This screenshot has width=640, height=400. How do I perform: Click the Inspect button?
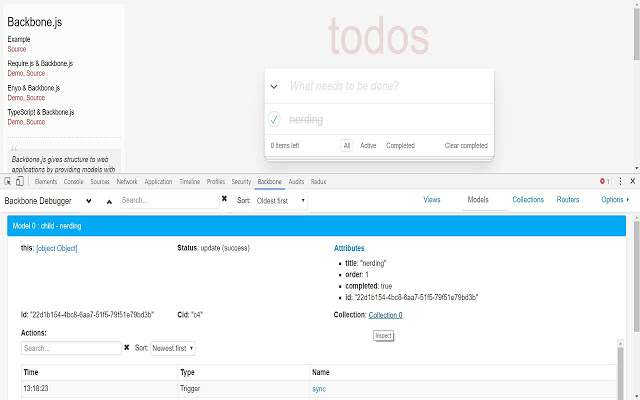point(383,336)
